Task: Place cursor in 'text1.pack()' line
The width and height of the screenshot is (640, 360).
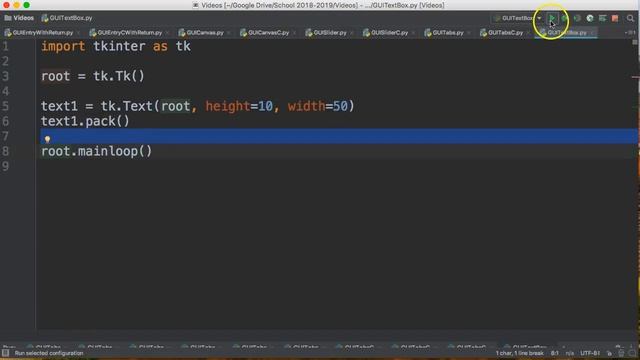Action: pyautogui.click(x=85, y=121)
